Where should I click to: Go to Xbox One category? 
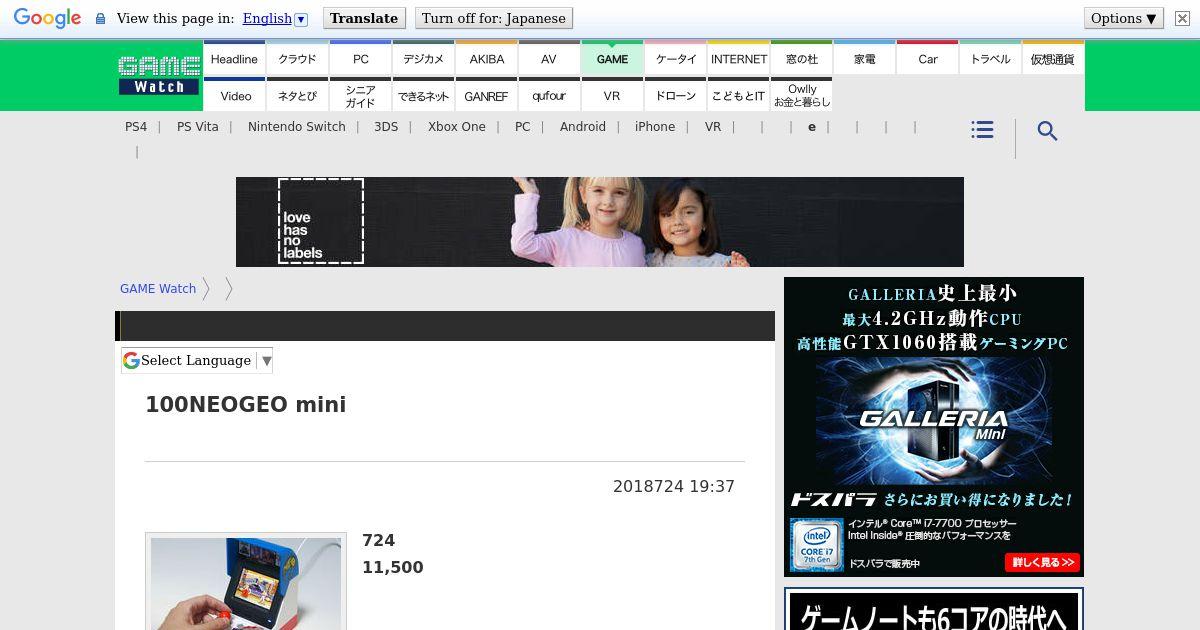pyautogui.click(x=457, y=127)
